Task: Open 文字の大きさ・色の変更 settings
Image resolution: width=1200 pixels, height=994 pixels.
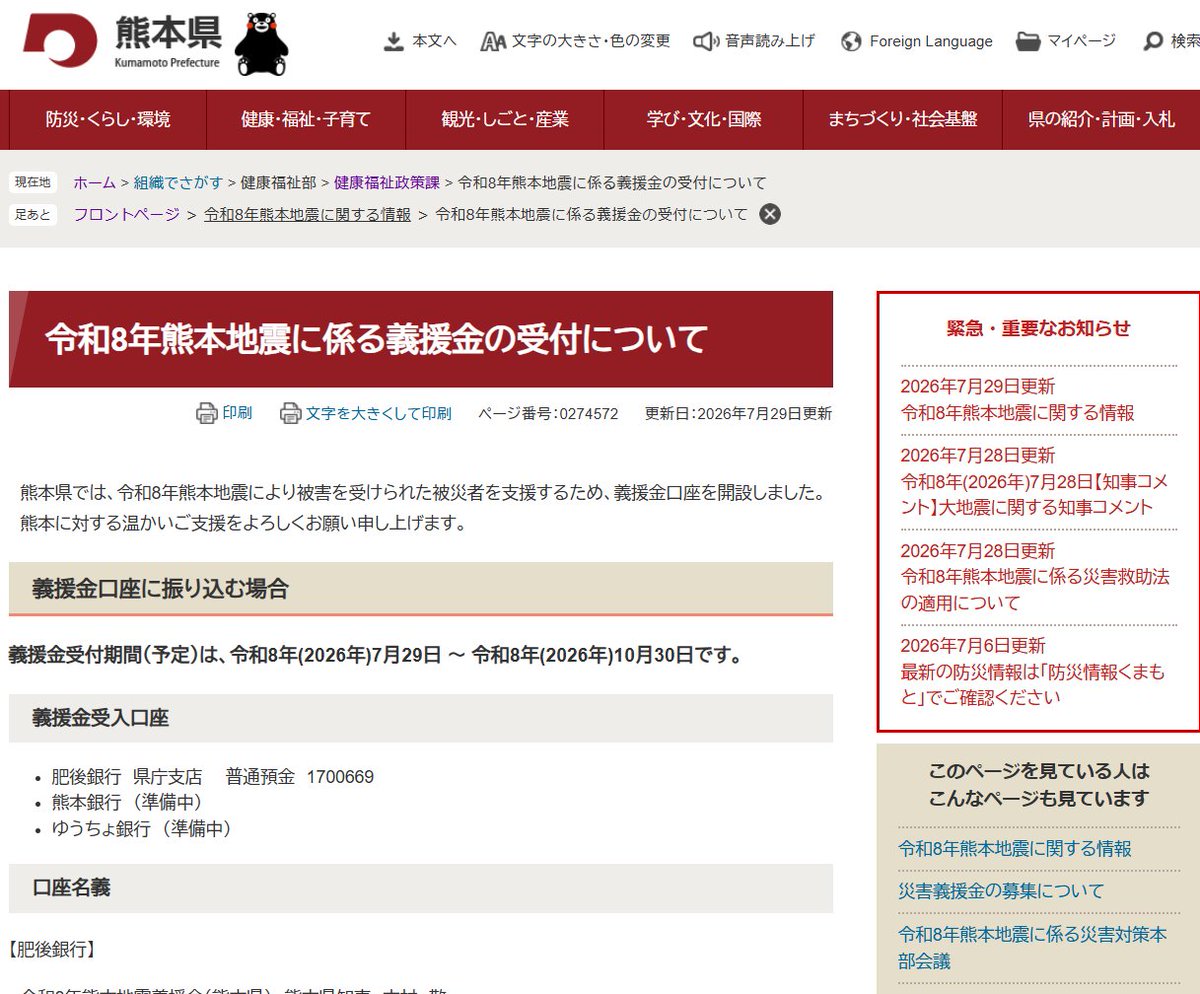Action: [x=591, y=41]
